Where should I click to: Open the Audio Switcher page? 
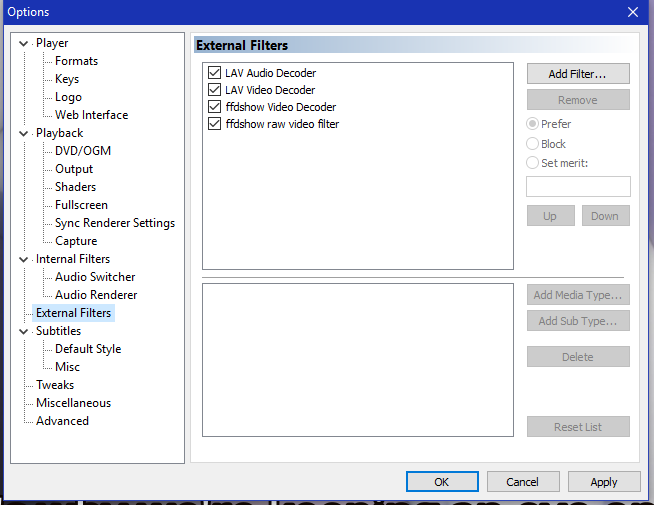(95, 277)
